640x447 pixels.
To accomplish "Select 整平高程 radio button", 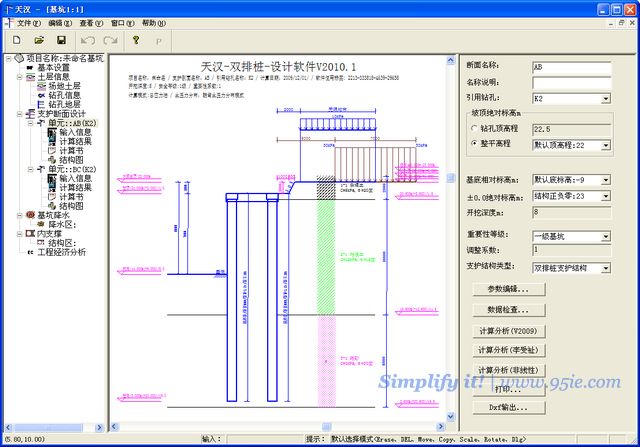I will tap(474, 145).
